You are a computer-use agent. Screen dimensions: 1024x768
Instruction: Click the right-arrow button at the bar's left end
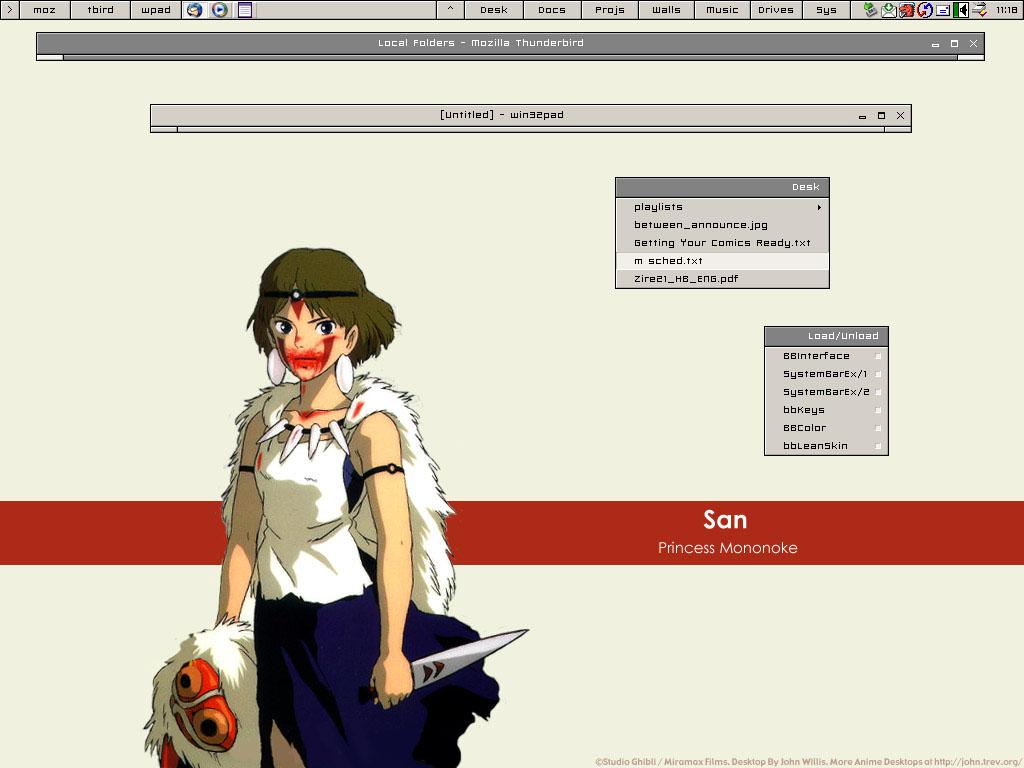[10, 10]
